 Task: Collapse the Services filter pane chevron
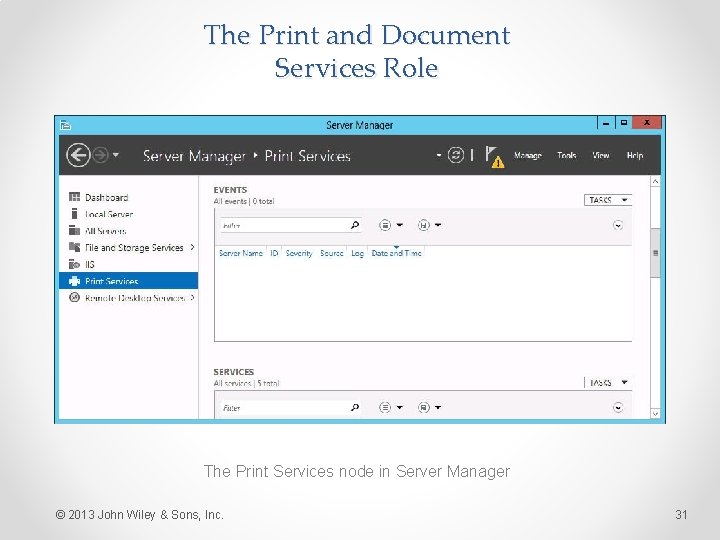pyautogui.click(x=618, y=408)
